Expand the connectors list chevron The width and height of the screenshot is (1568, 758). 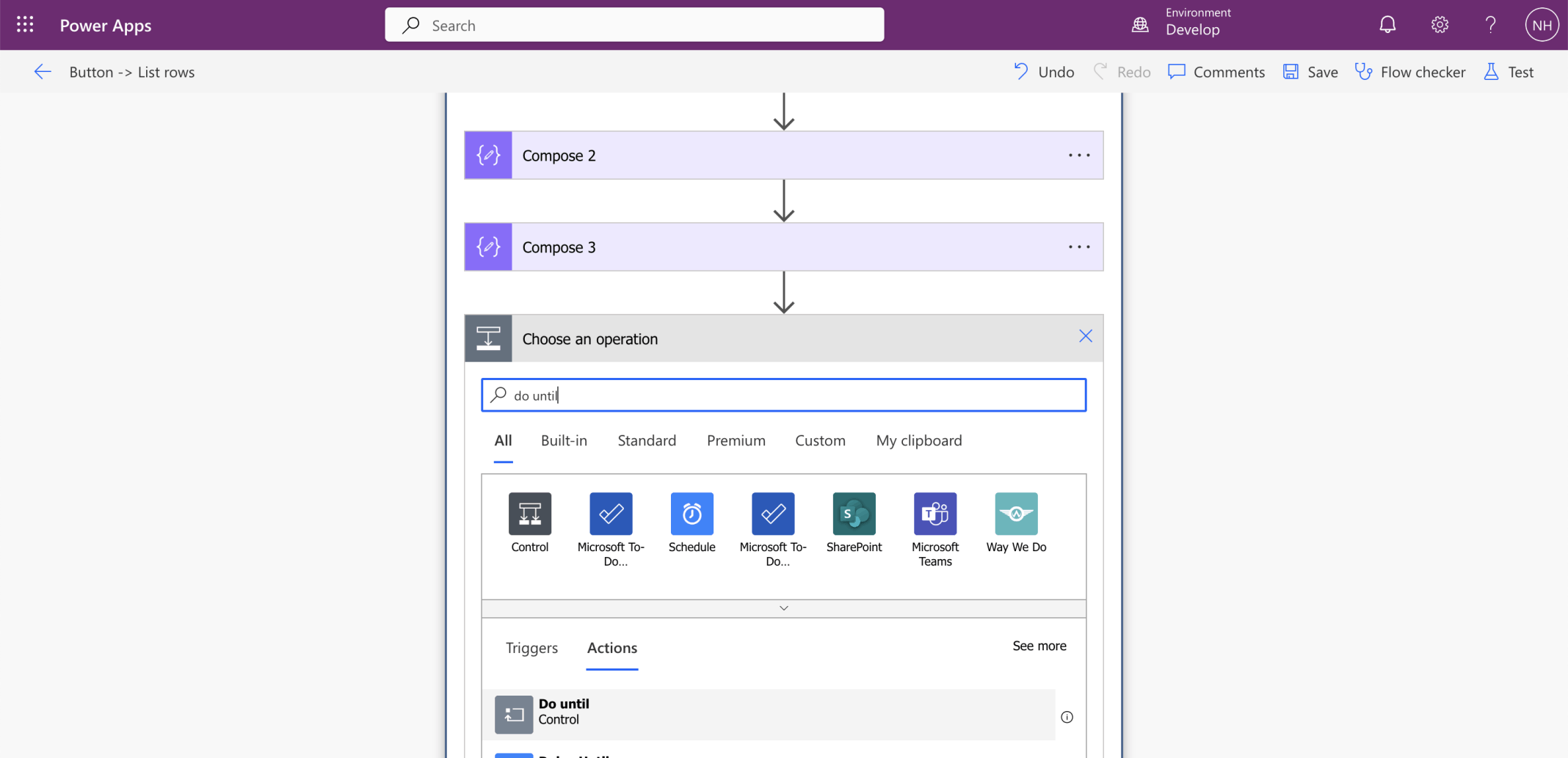click(x=784, y=608)
